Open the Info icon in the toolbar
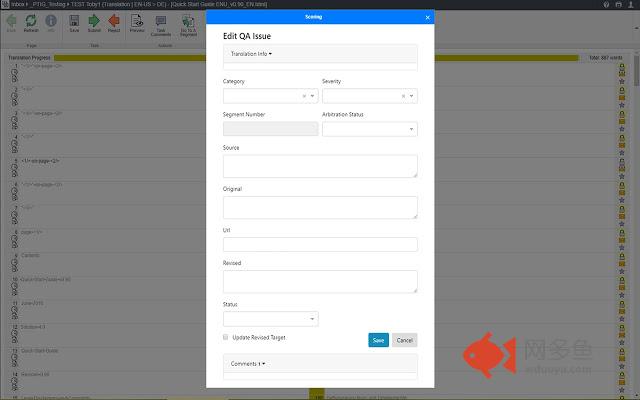 click(x=51, y=20)
